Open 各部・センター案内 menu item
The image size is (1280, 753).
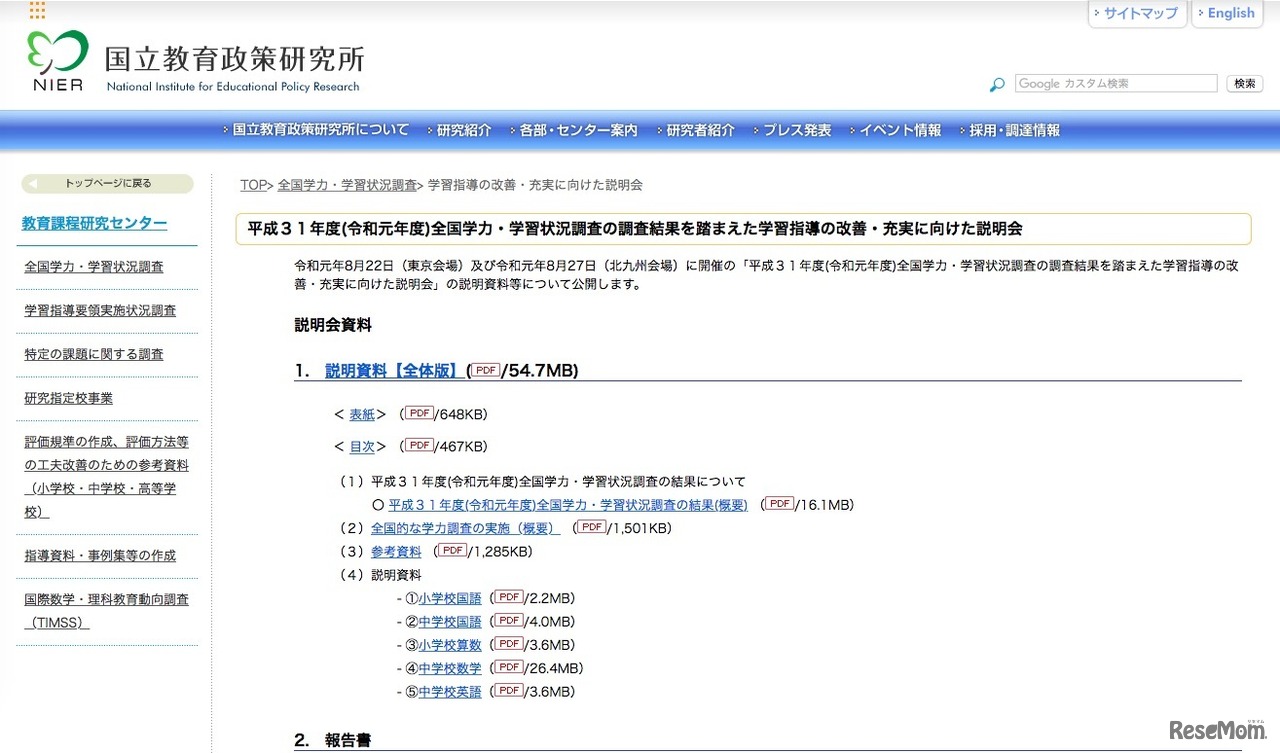[x=578, y=130]
